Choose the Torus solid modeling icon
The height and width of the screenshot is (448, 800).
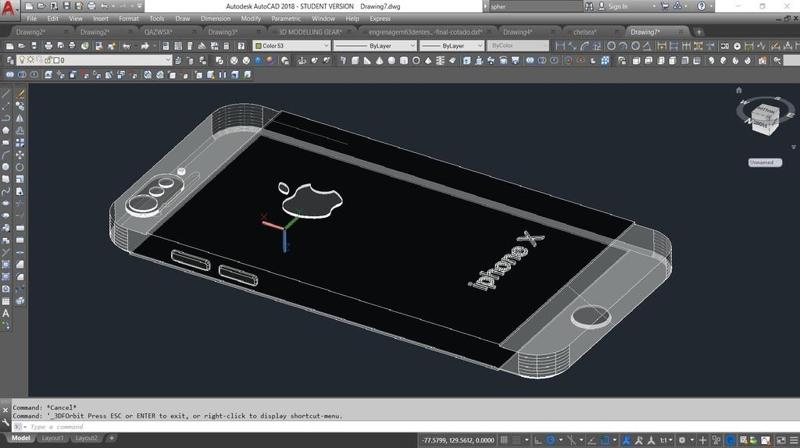(416, 60)
